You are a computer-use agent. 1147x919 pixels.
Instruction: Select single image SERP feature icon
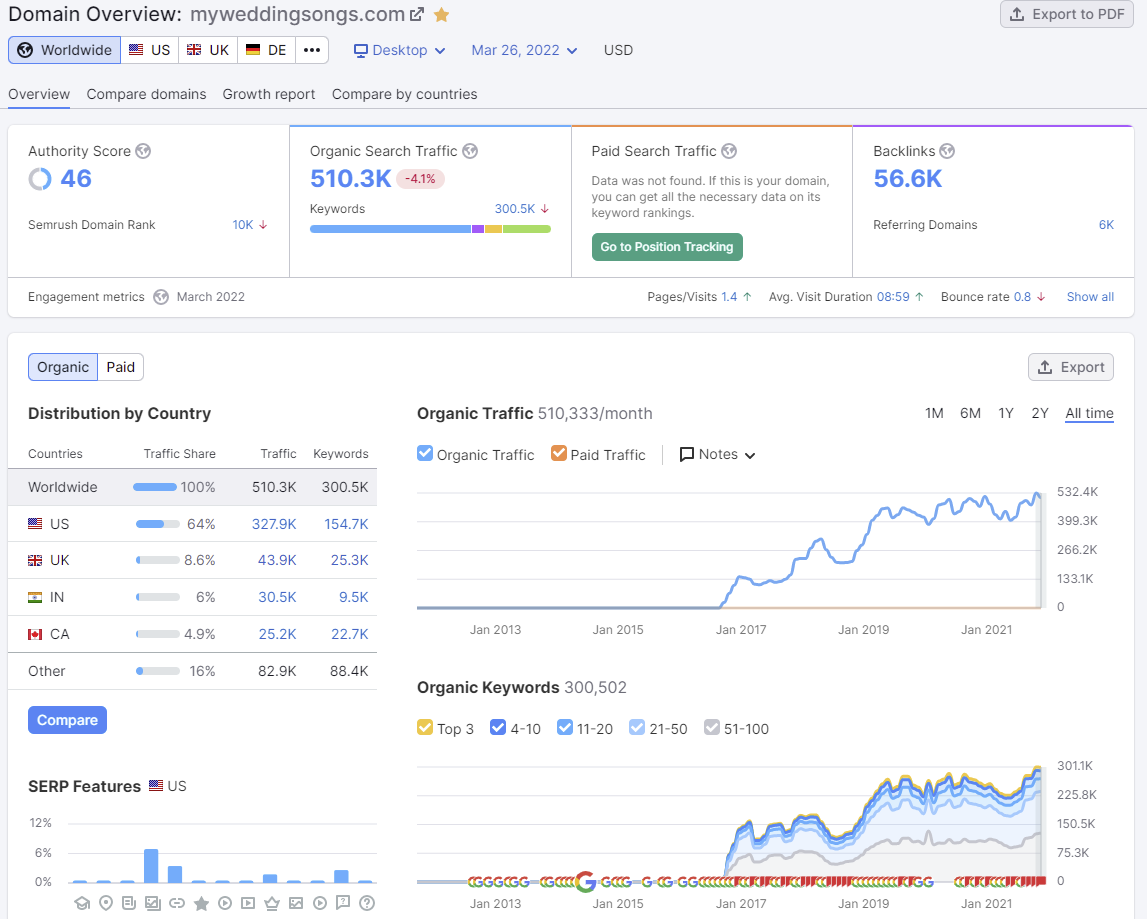point(296,903)
